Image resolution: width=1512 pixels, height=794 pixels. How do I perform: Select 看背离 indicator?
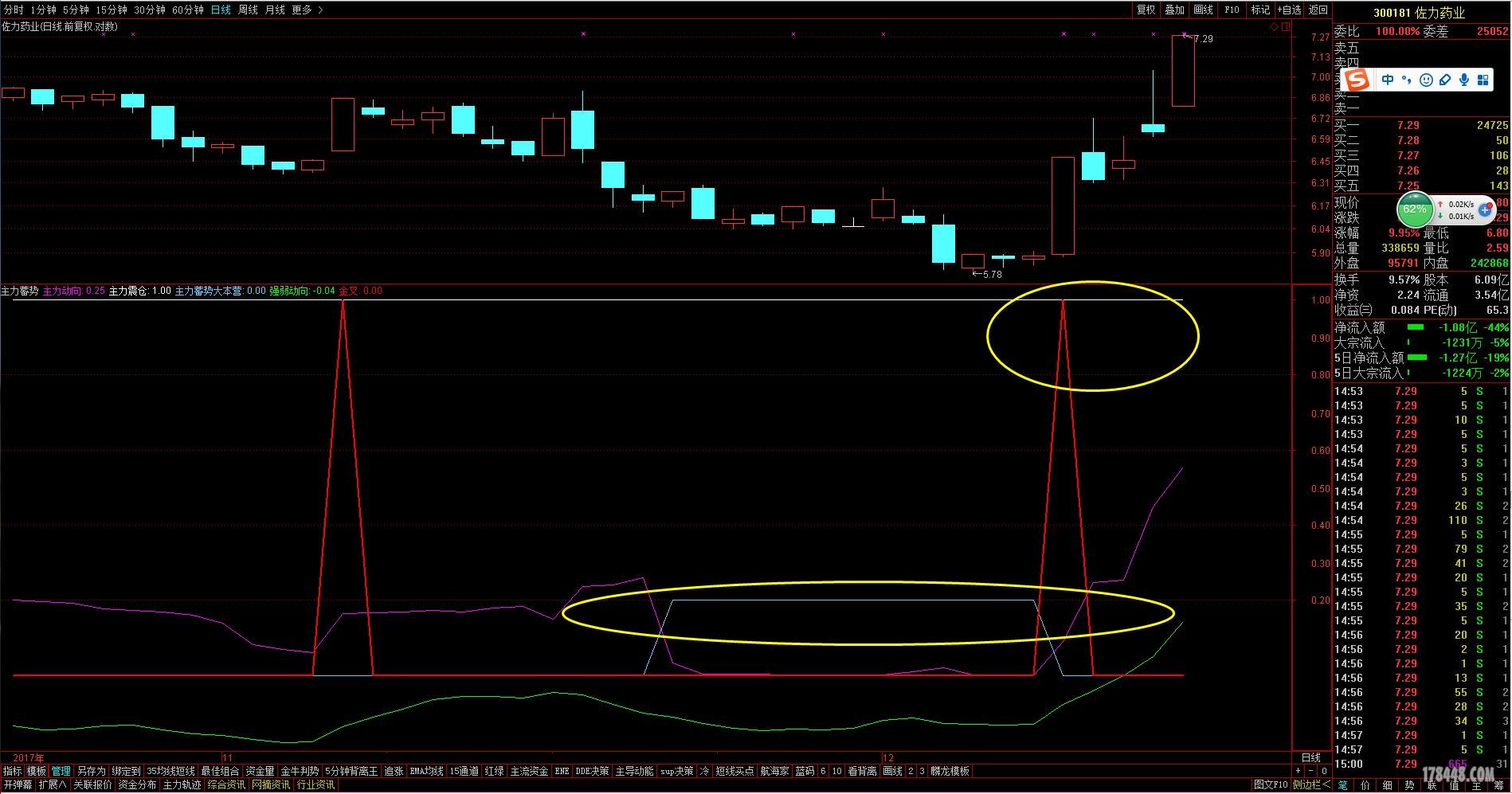[x=862, y=771]
